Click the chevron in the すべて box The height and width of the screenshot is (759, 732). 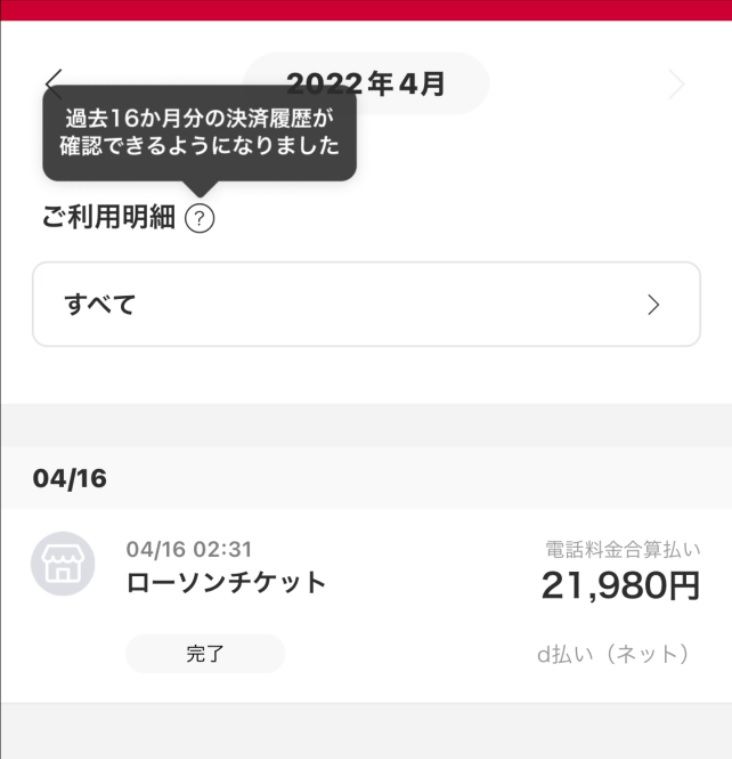[x=654, y=305]
